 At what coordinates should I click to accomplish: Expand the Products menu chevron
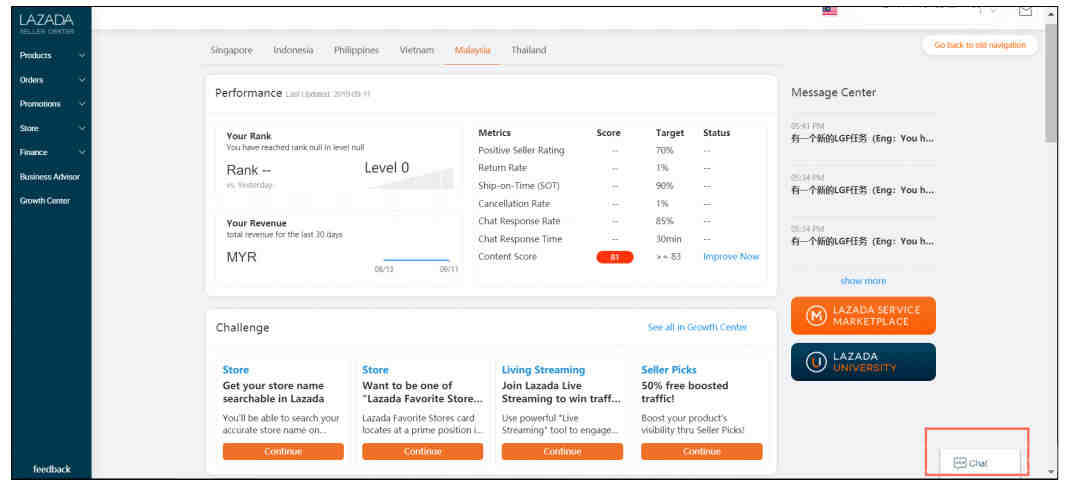coord(82,55)
